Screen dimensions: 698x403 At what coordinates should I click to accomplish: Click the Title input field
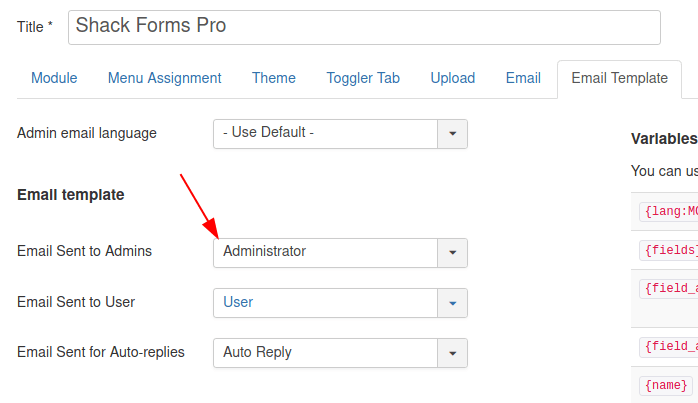click(364, 28)
